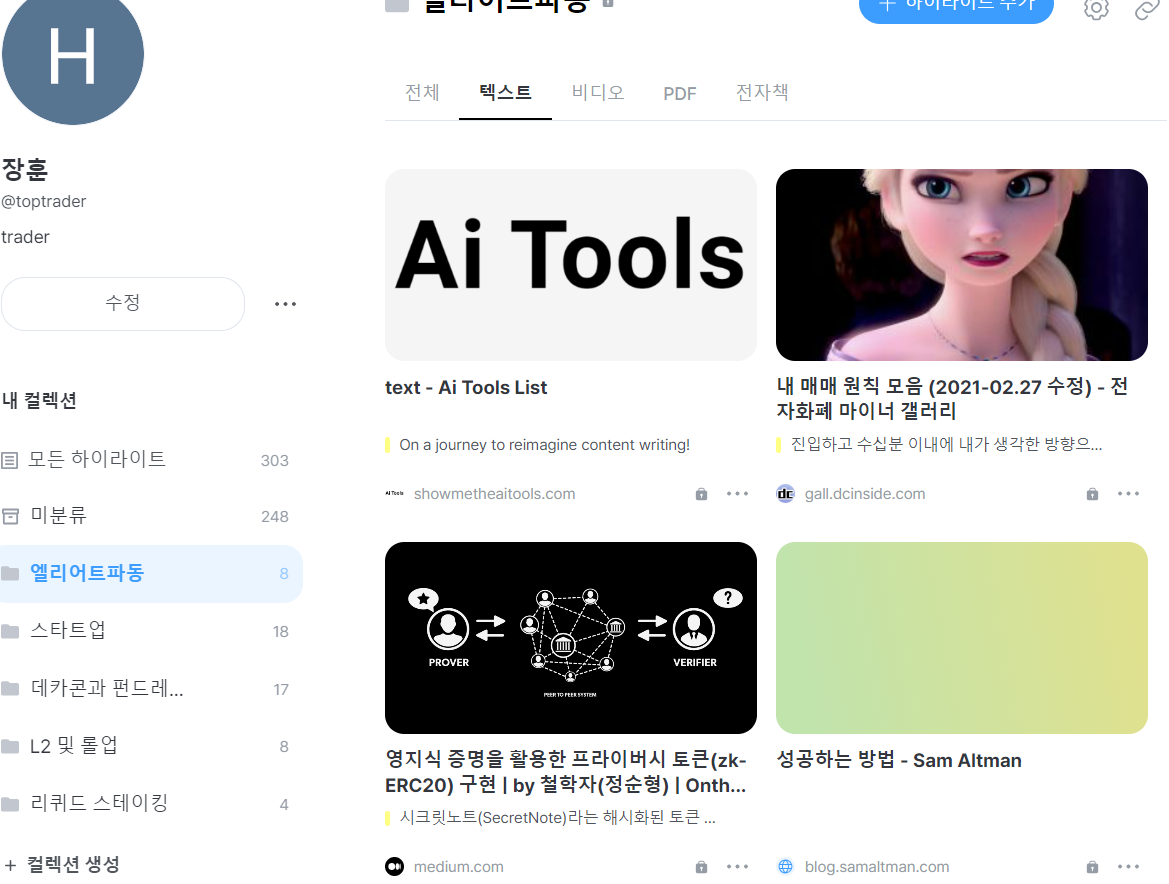The width and height of the screenshot is (1169, 884).
Task: Open 모든 하이라이트 in the sidebar
Action: pyautogui.click(x=151, y=459)
